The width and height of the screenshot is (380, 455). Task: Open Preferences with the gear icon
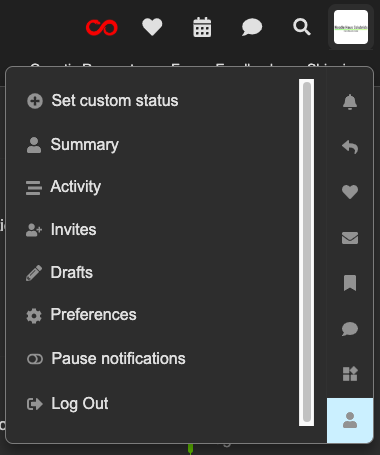pos(81,315)
